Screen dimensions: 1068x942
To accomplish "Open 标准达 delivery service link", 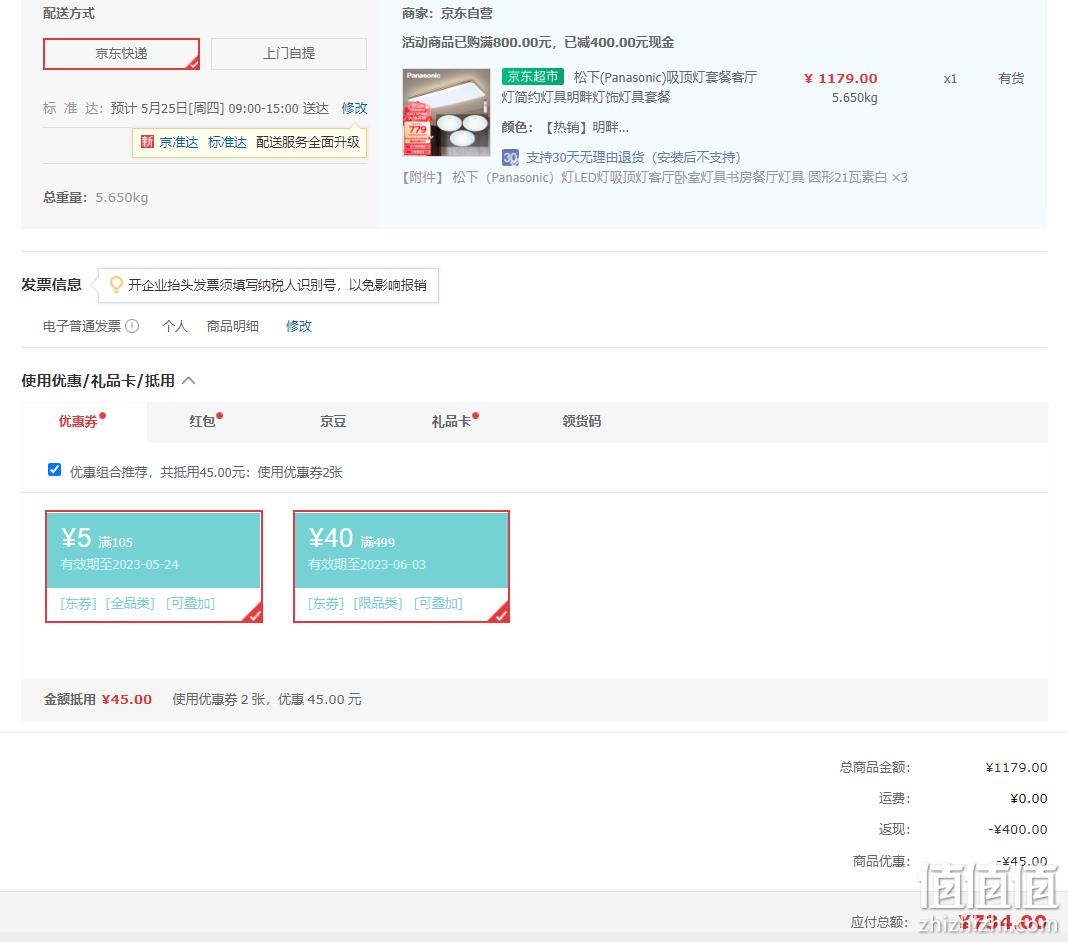I will click(x=227, y=142).
